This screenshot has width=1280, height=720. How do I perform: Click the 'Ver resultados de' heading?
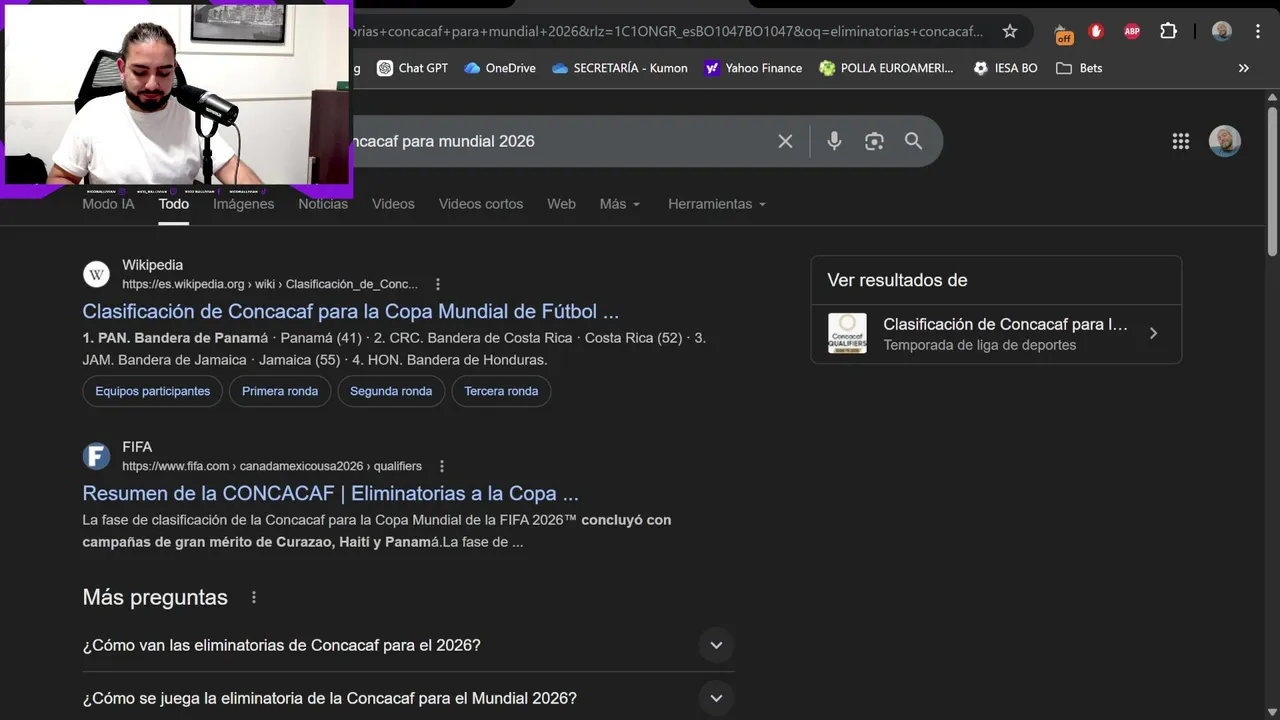(897, 280)
